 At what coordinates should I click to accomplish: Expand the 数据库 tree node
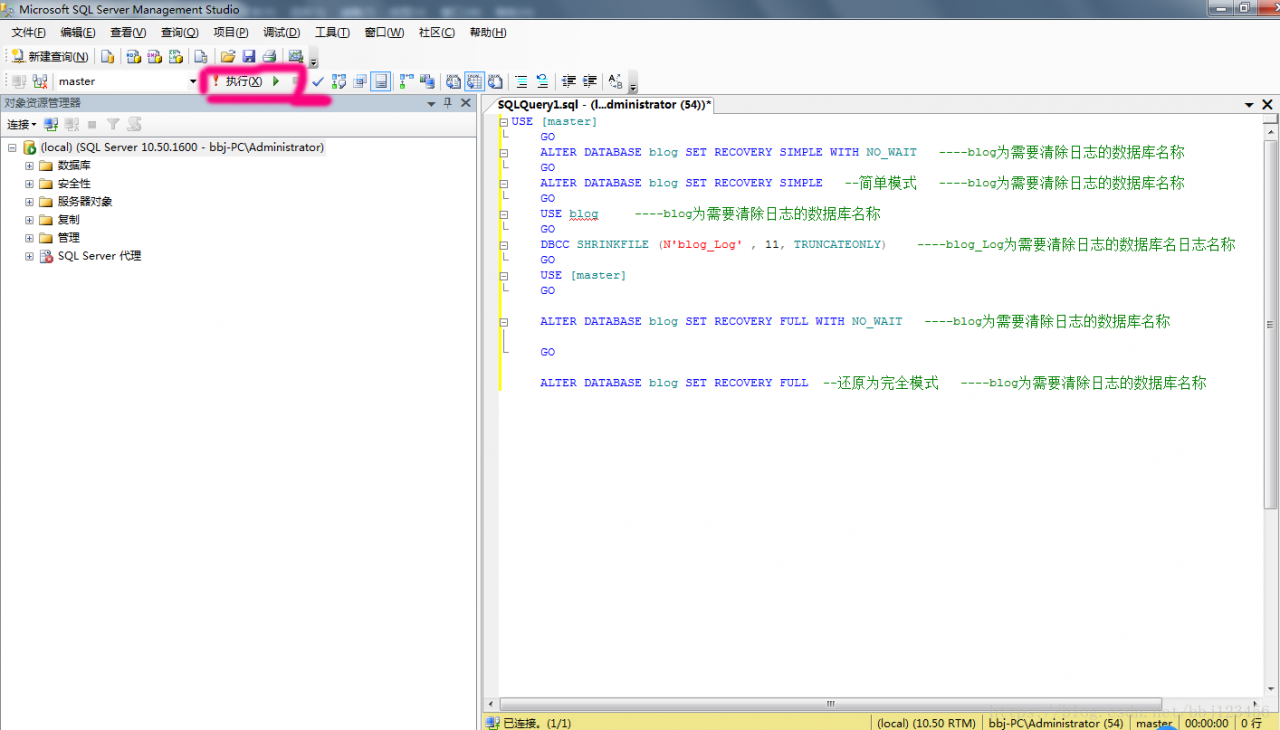coord(29,165)
